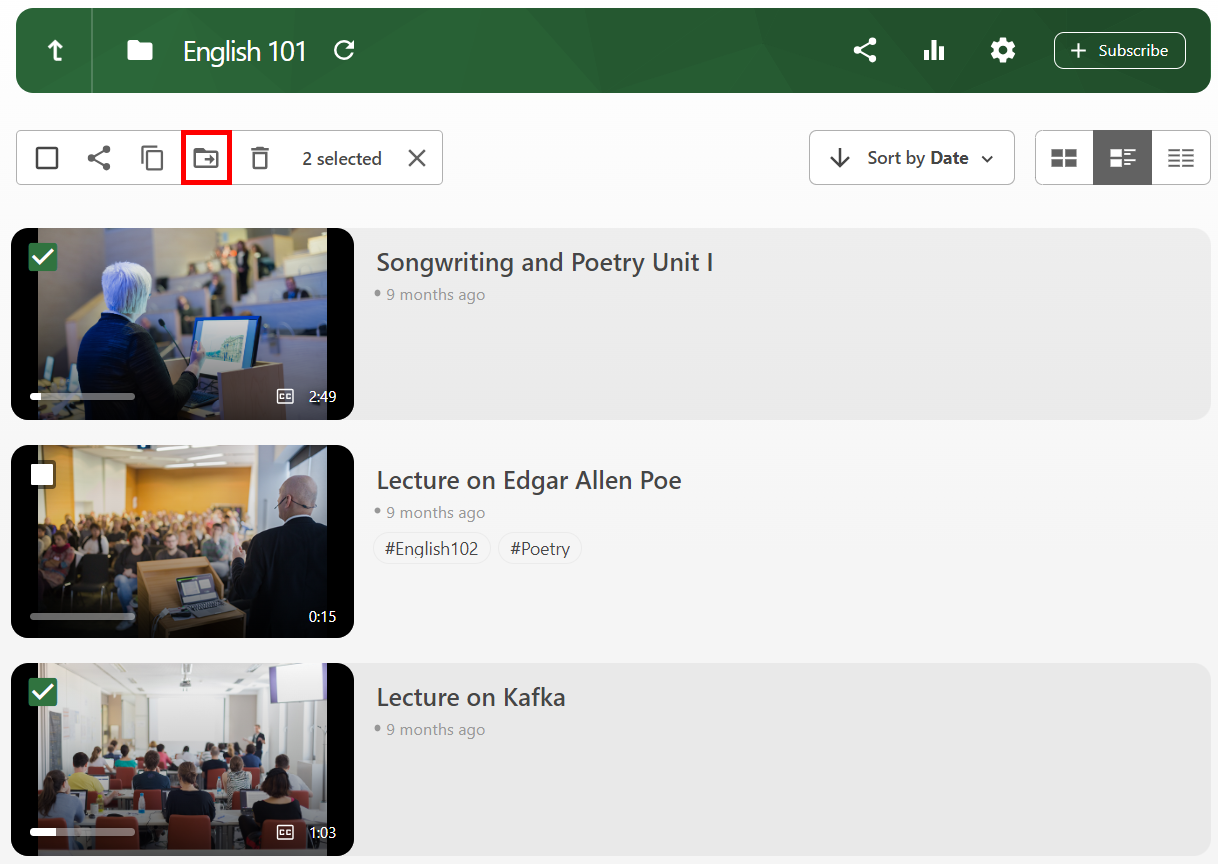Go up to the parent folder
The width and height of the screenshot is (1218, 864).
pos(55,51)
